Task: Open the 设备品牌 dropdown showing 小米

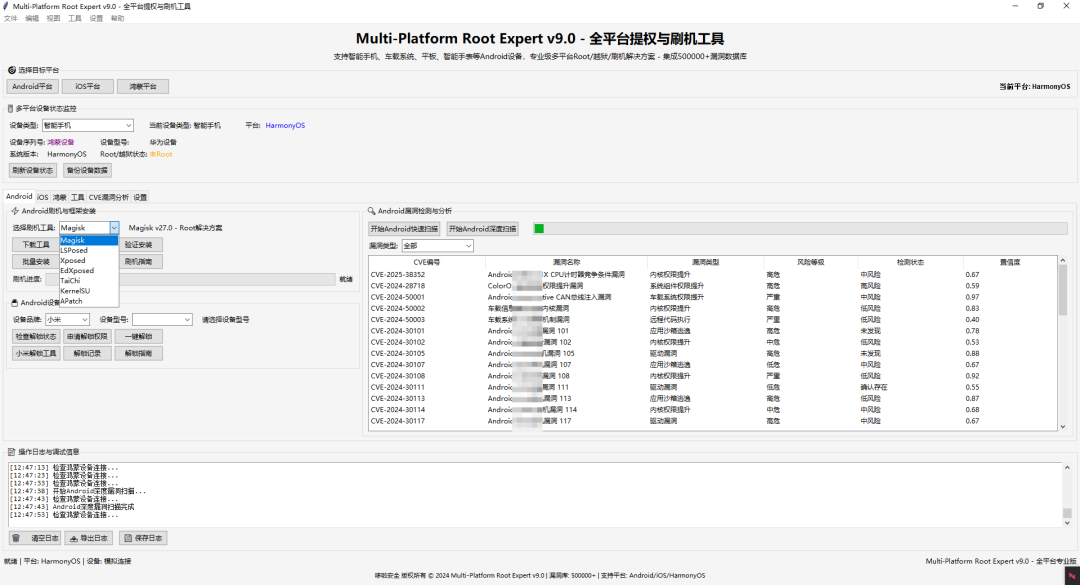Action: [x=68, y=320]
